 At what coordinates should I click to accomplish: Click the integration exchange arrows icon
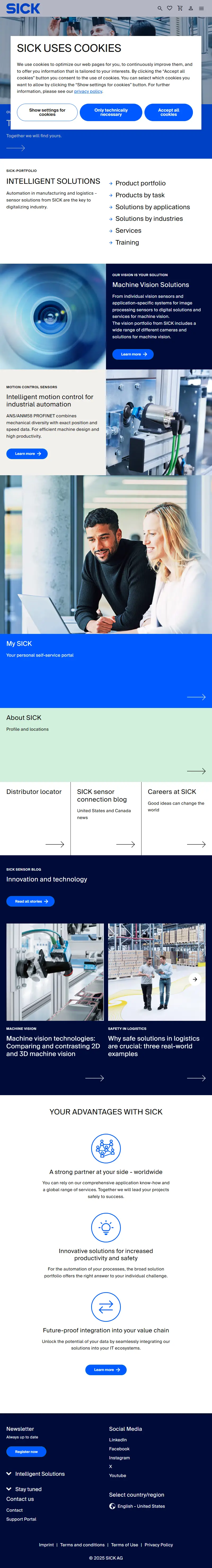(x=106, y=1307)
